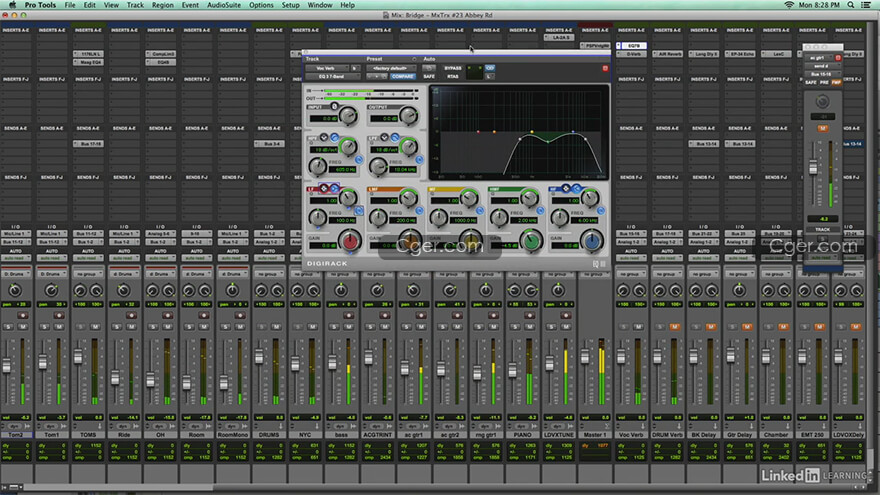Click the Tom2 volume fader
Image resolution: width=880 pixels, height=495 pixels.
(x=7, y=366)
